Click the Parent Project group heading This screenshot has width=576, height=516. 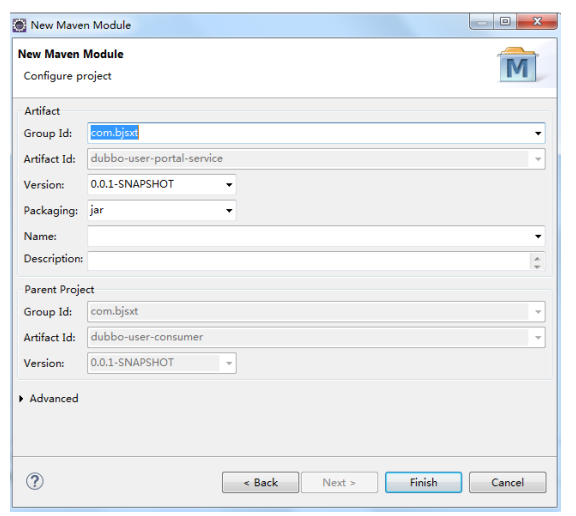pyautogui.click(x=59, y=290)
